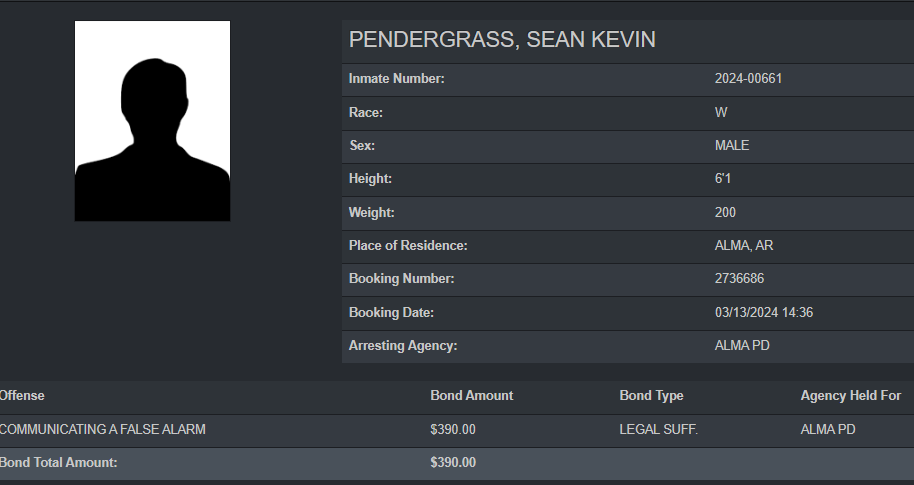Click the Arresting Agency label
The width and height of the screenshot is (914, 485).
tap(402, 346)
